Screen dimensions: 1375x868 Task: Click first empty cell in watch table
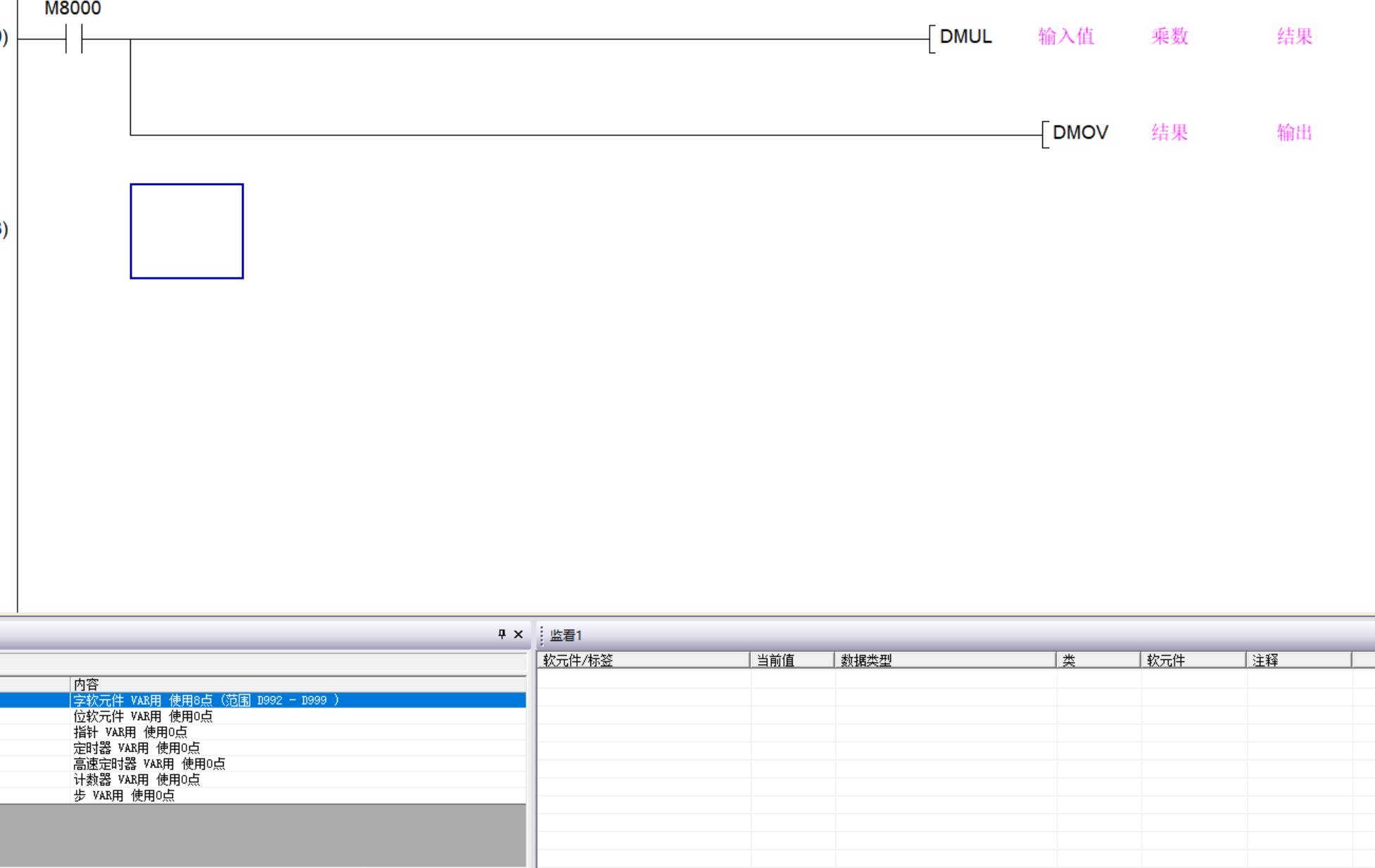coord(642,678)
